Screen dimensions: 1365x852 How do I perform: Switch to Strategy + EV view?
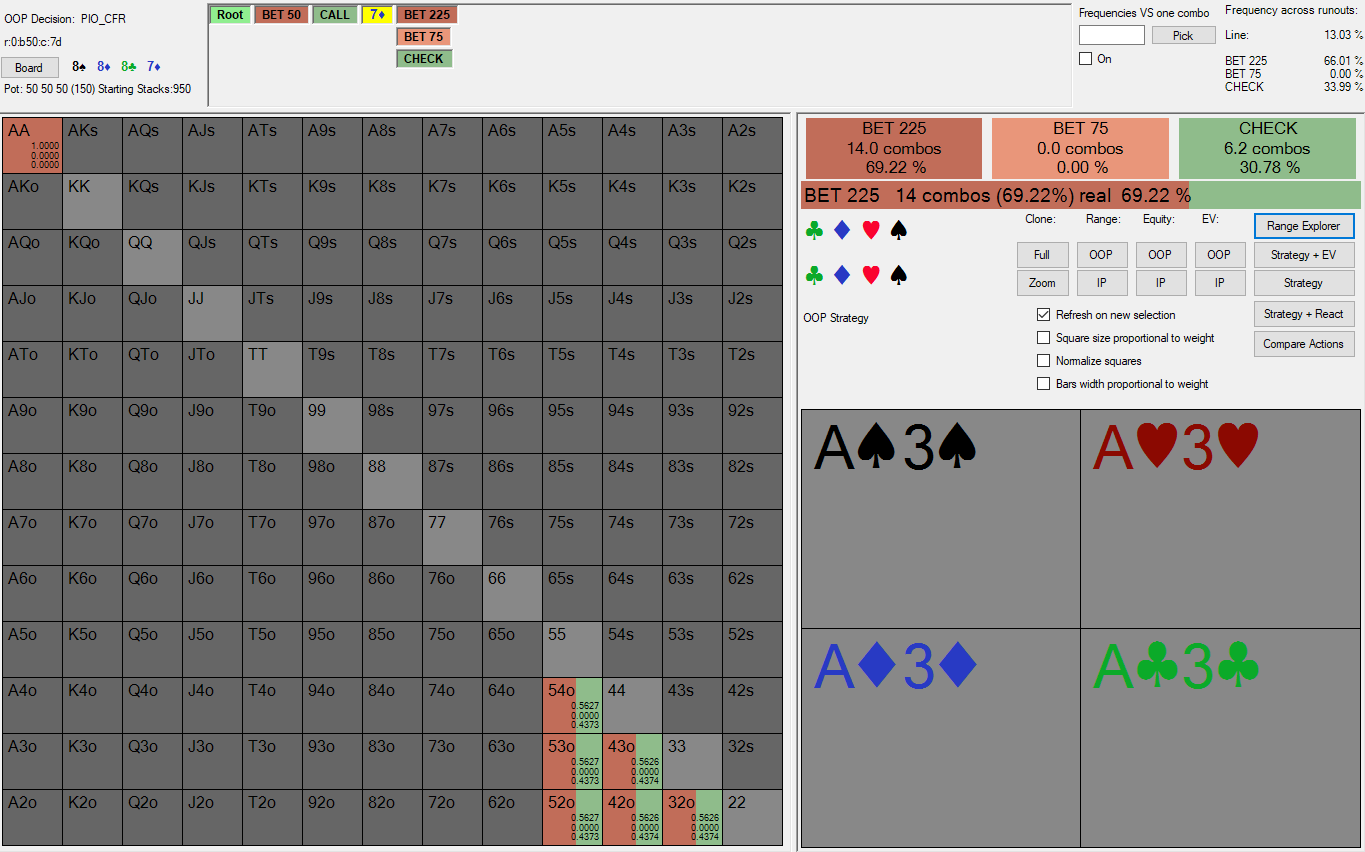(x=1304, y=255)
